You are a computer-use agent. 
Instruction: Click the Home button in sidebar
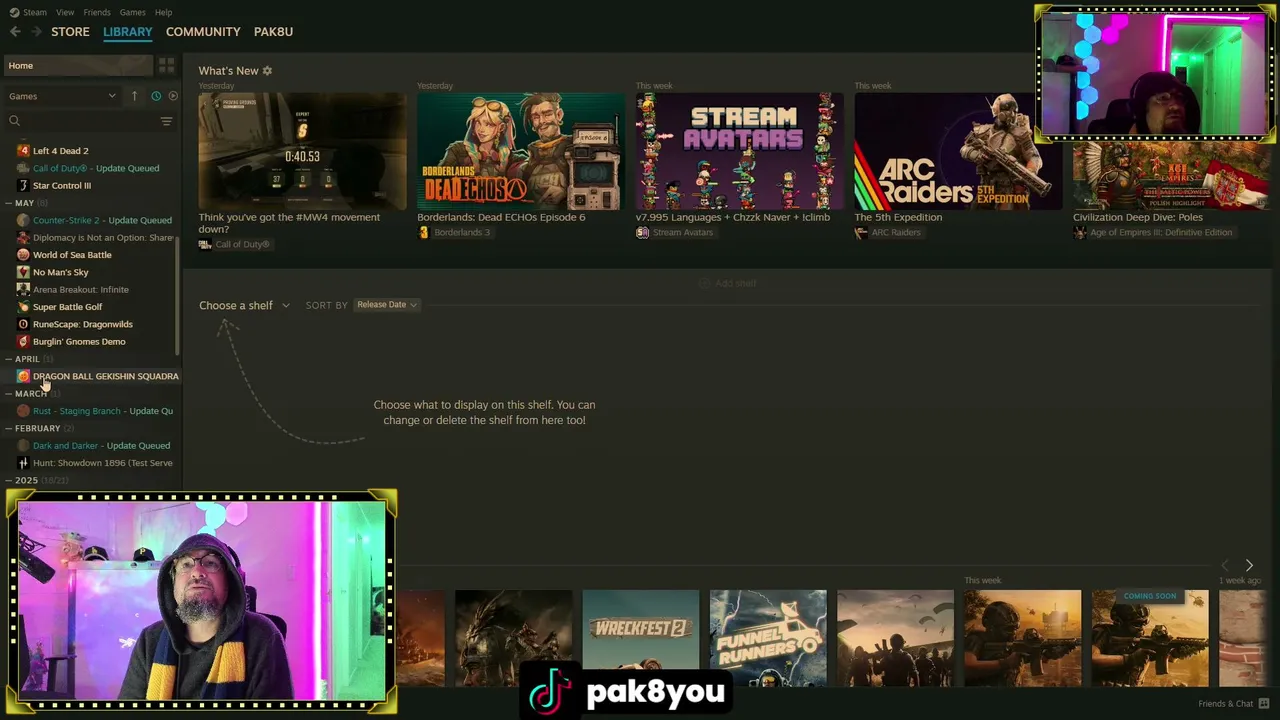click(x=76, y=65)
